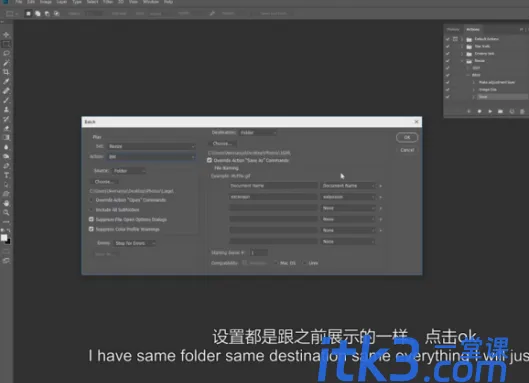Click the Begin recording icon in Actions panel
The height and width of the screenshot is (383, 529).
point(479,111)
